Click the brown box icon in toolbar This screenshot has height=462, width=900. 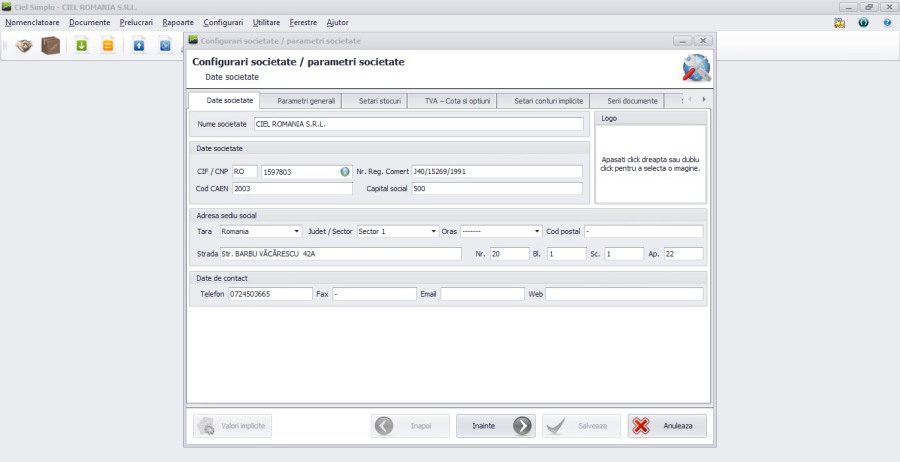[50, 45]
